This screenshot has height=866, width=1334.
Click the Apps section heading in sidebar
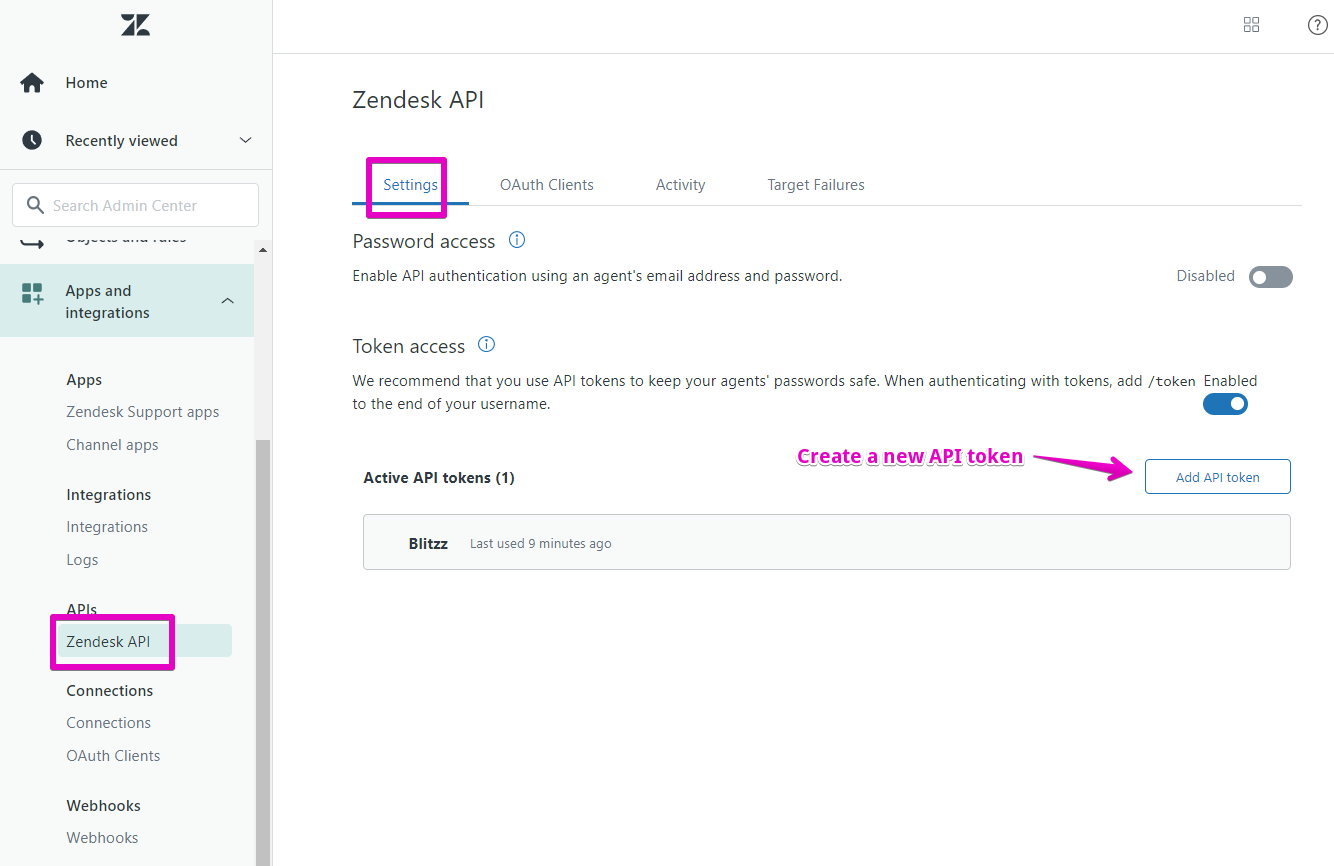pos(84,380)
